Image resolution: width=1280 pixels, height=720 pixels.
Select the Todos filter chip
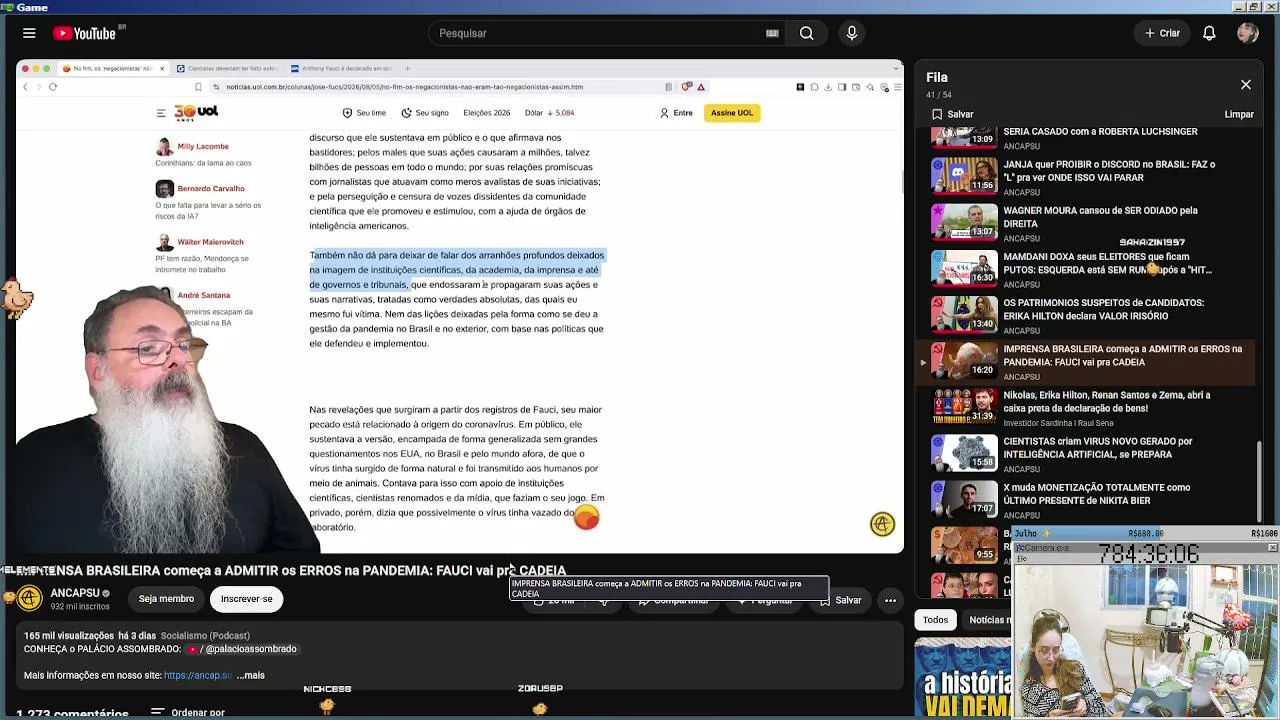tap(935, 620)
